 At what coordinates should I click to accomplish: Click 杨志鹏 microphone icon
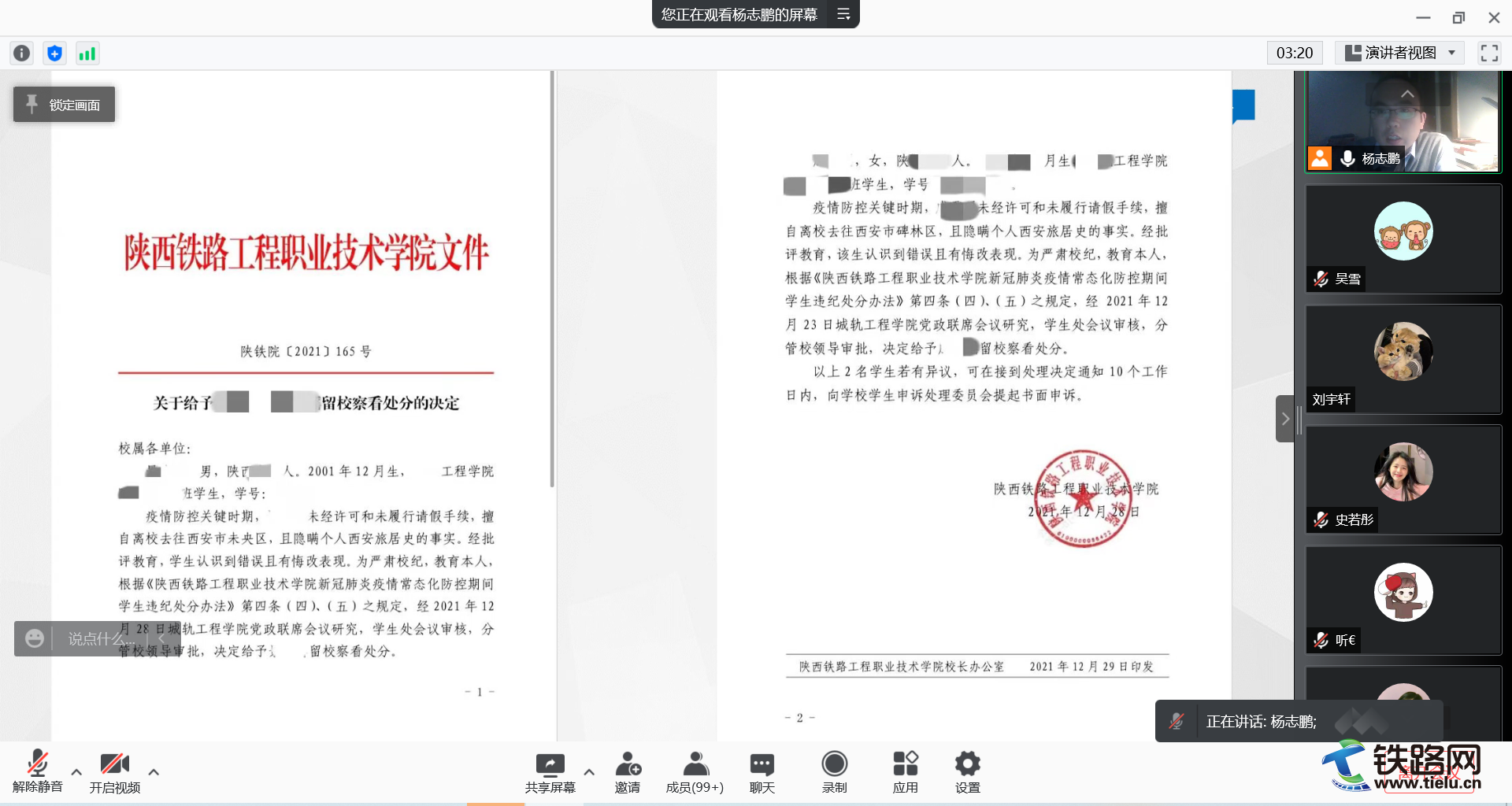(1348, 158)
